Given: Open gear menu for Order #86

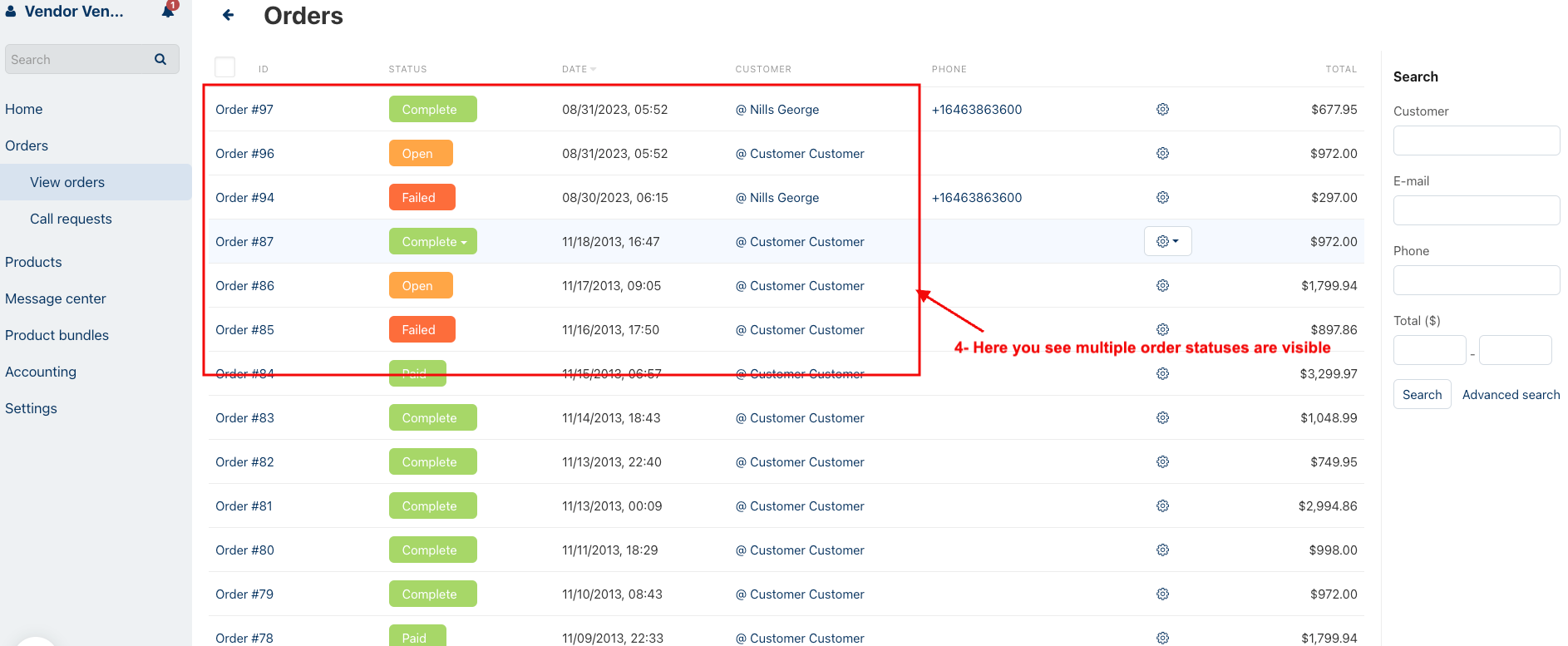Looking at the screenshot, I should point(1162,285).
